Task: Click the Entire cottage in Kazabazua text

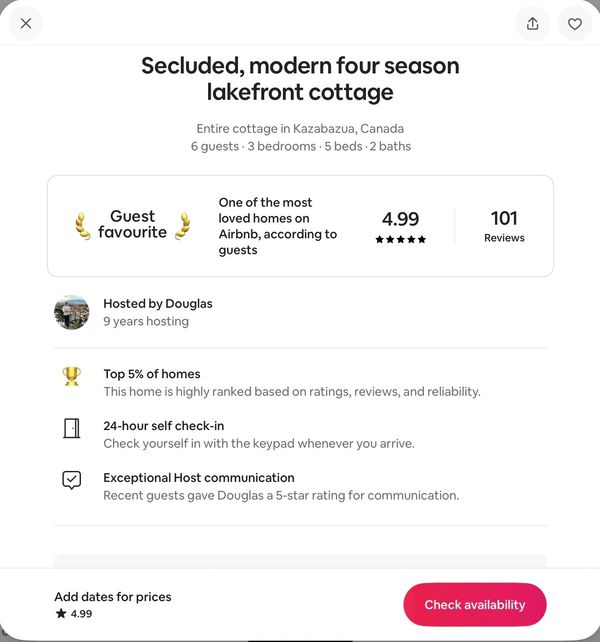Action: tap(300, 128)
